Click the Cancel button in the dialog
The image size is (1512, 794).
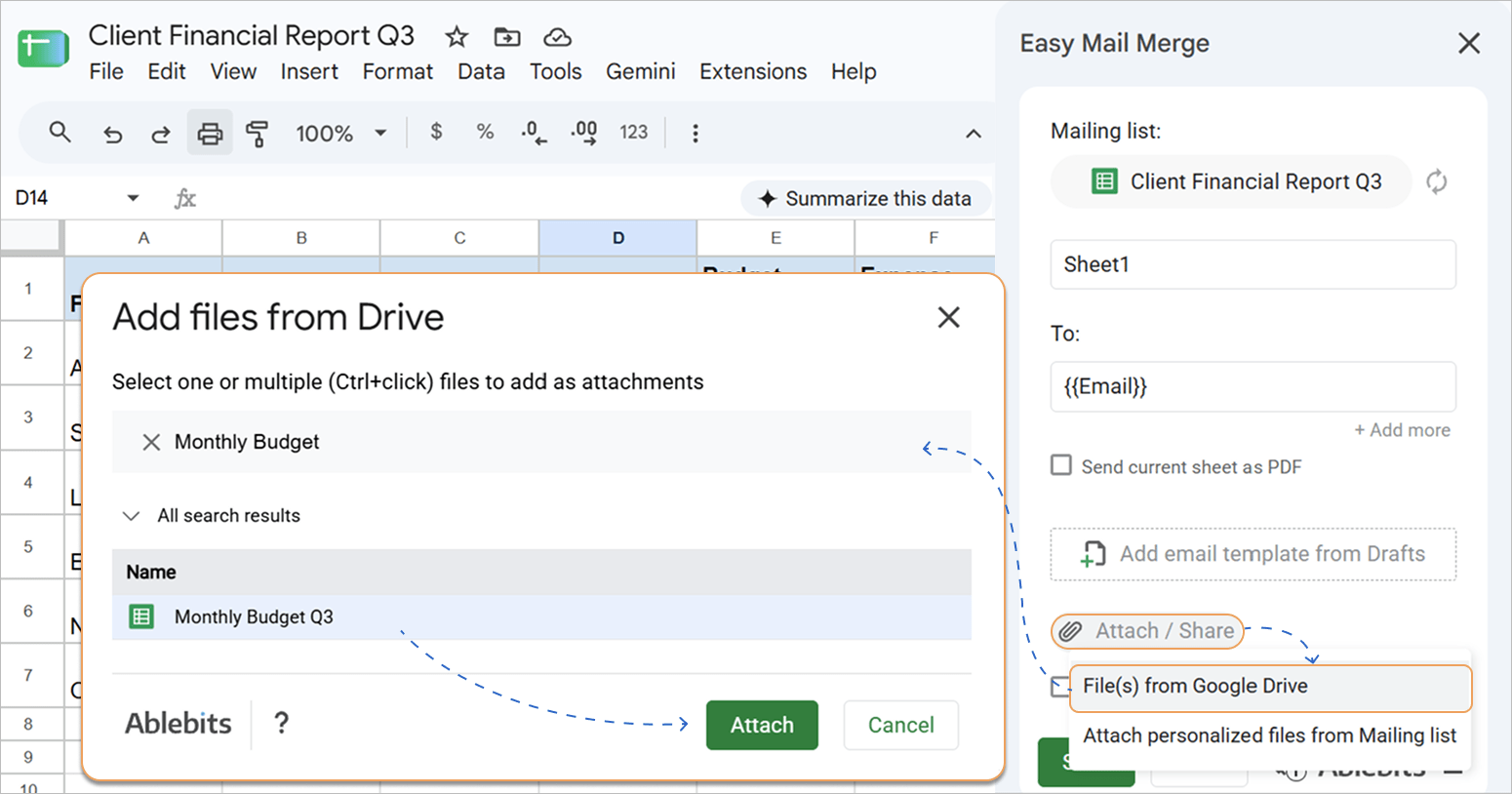click(x=901, y=725)
